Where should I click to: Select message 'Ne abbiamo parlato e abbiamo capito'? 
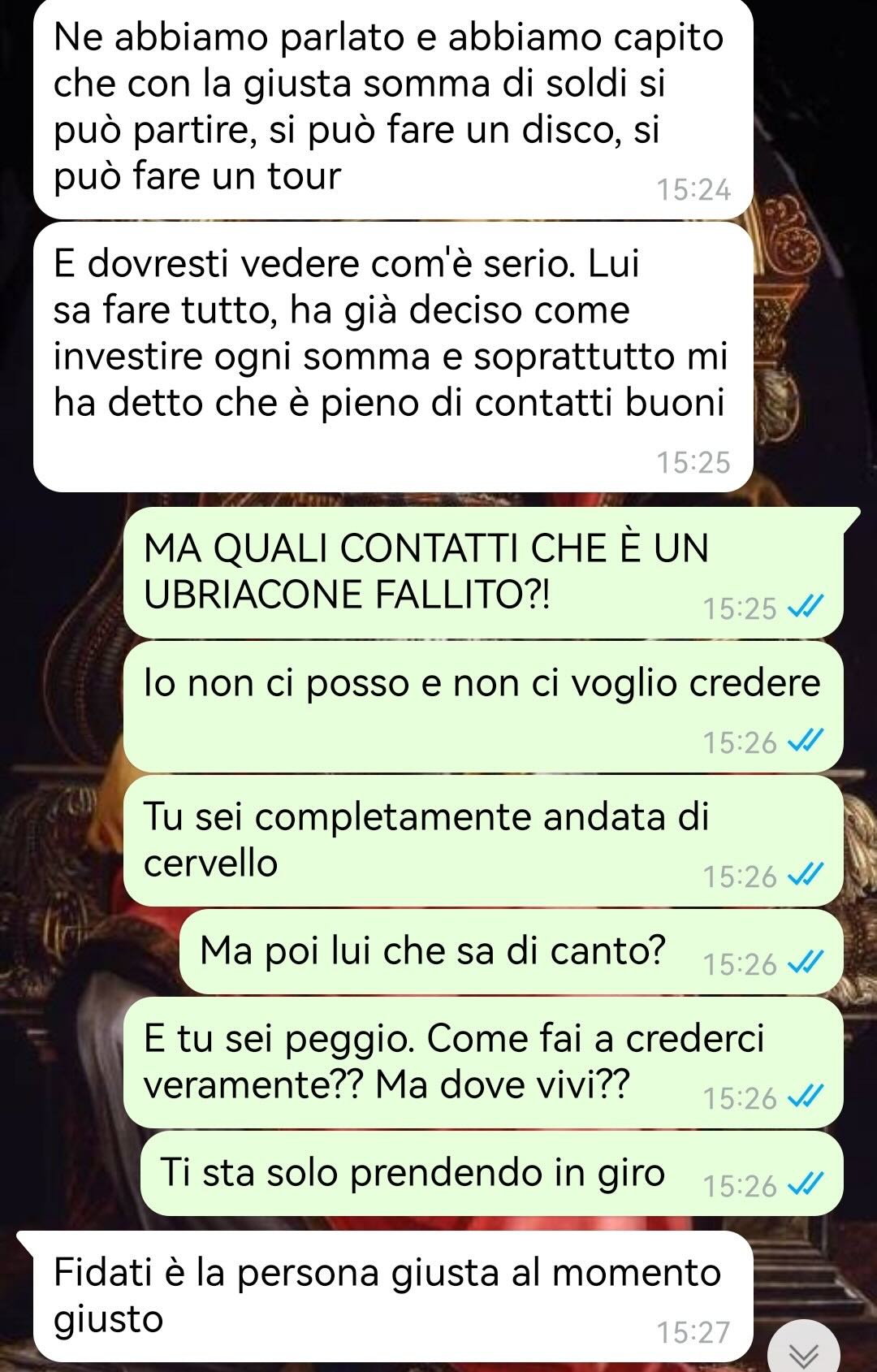point(393,109)
